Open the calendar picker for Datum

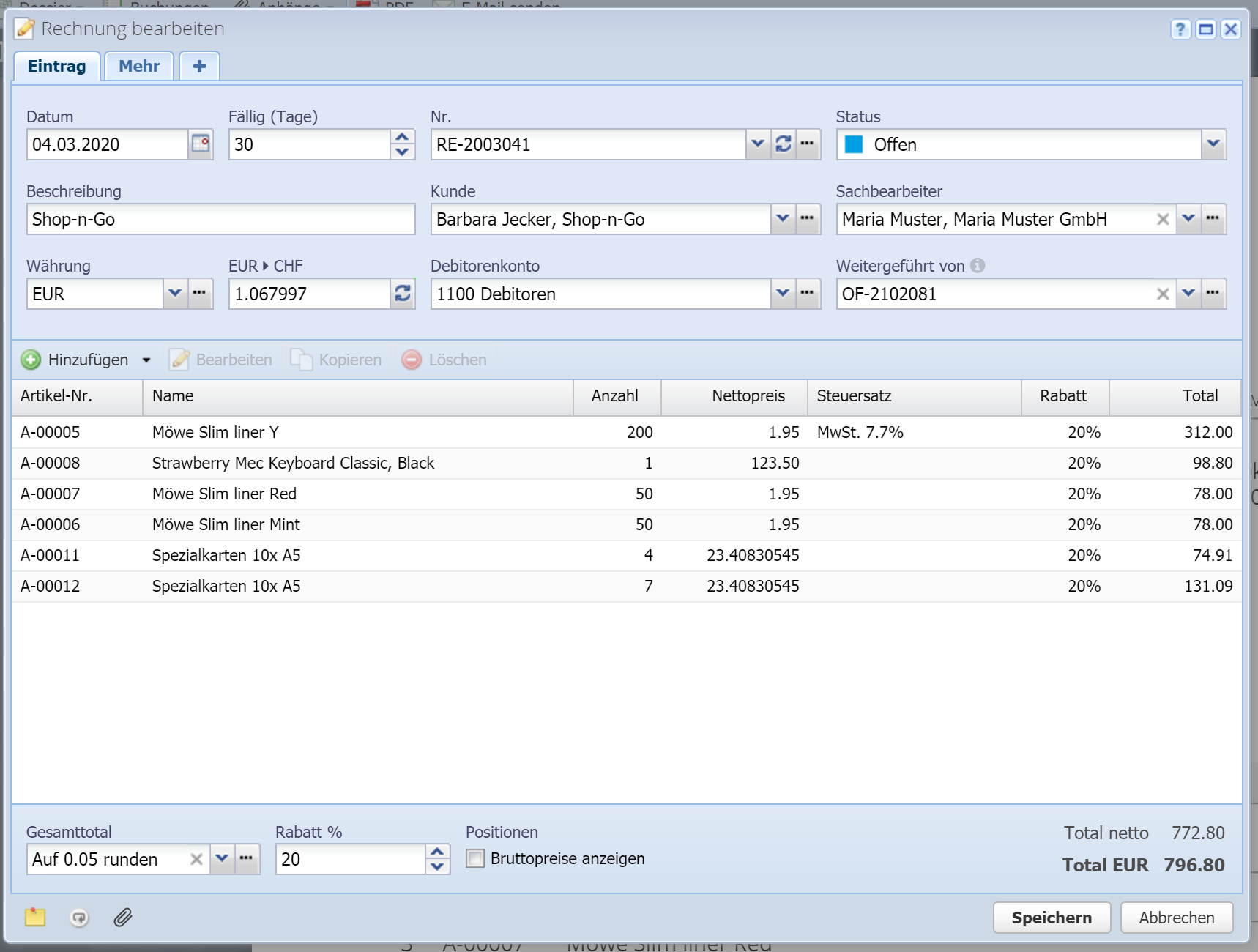201,144
